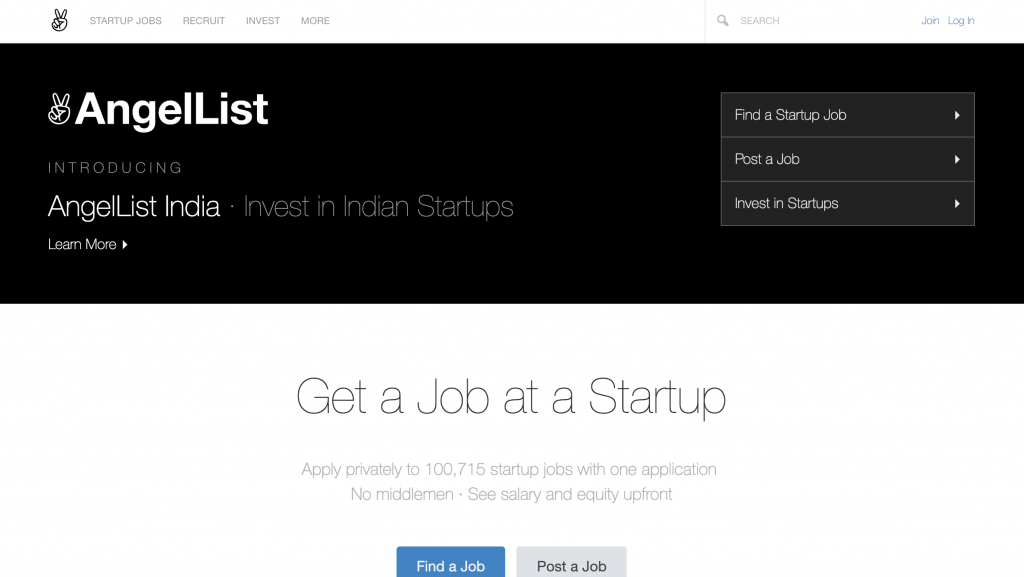Click the triangle next to Learn More

pos(125,245)
